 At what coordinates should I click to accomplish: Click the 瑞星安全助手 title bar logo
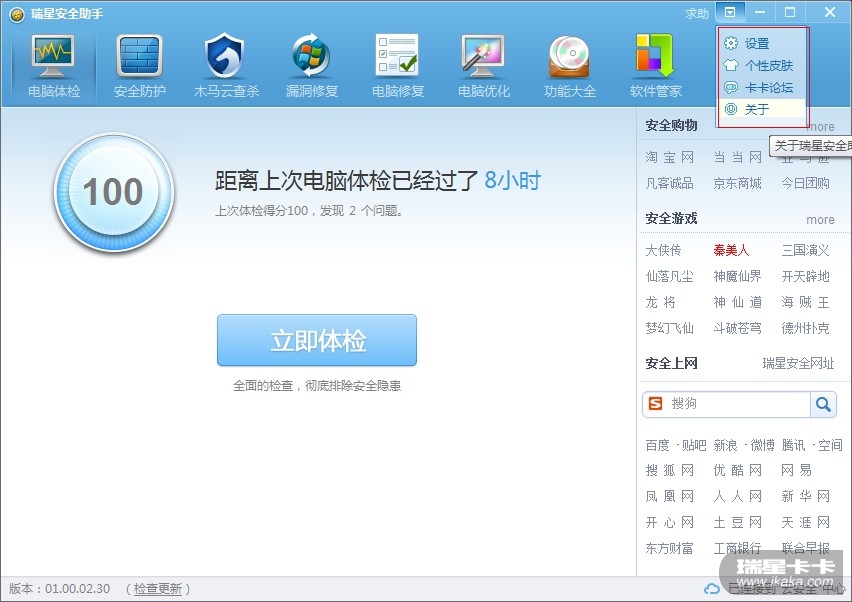[x=17, y=14]
